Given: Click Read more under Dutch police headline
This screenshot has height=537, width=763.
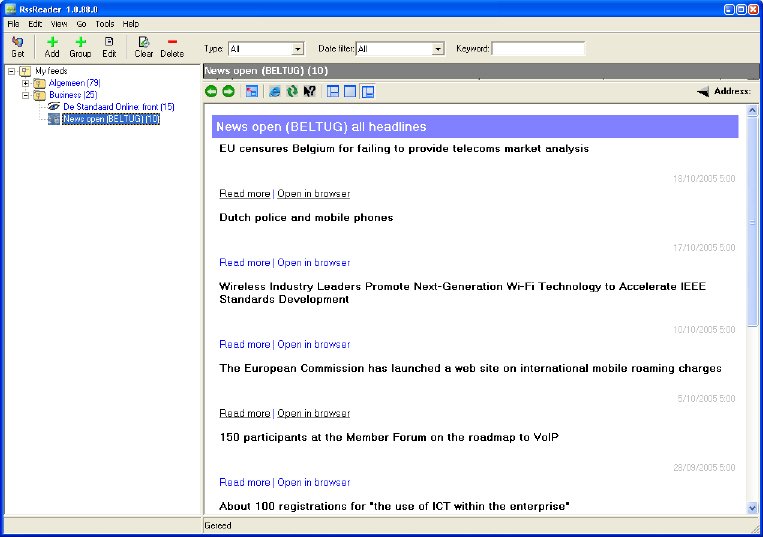Looking at the screenshot, I should [x=244, y=263].
